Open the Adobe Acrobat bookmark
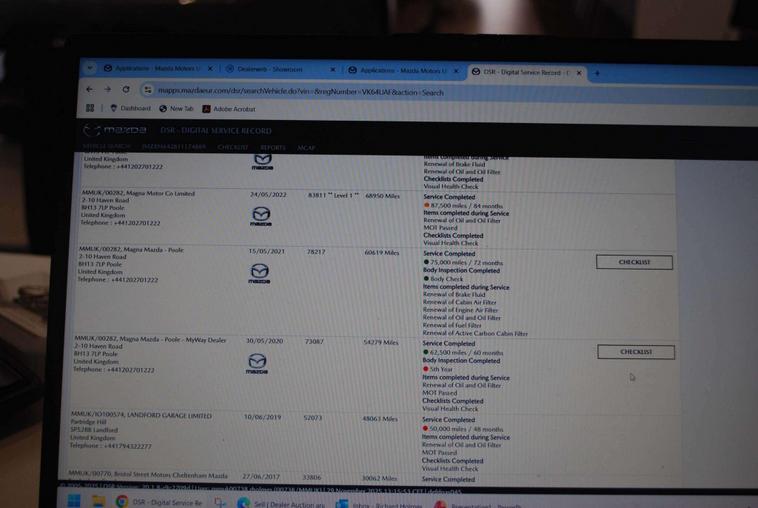Image resolution: width=758 pixels, height=508 pixels. tap(229, 109)
